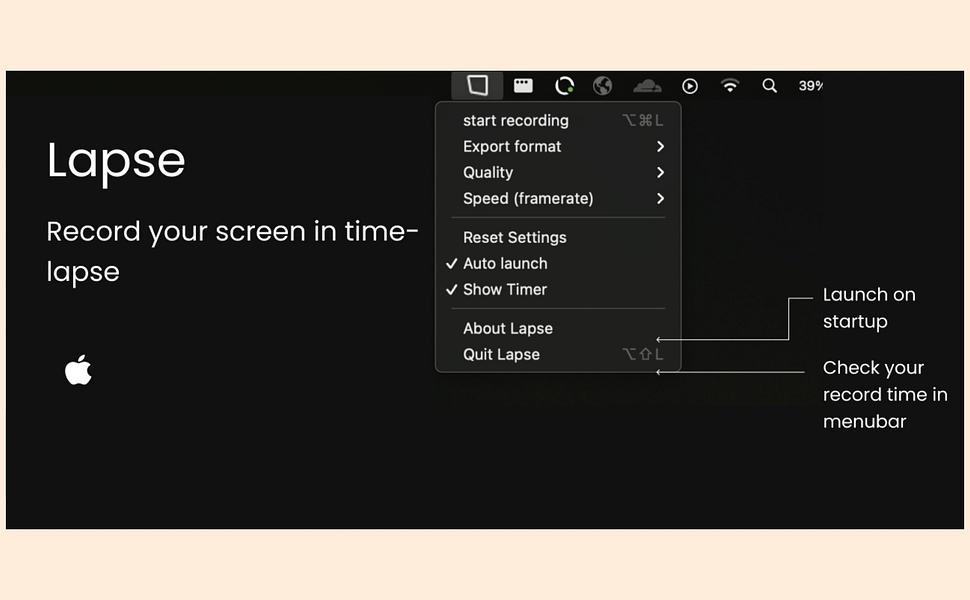Open the Speed (framerate) submenu

pyautogui.click(x=558, y=199)
